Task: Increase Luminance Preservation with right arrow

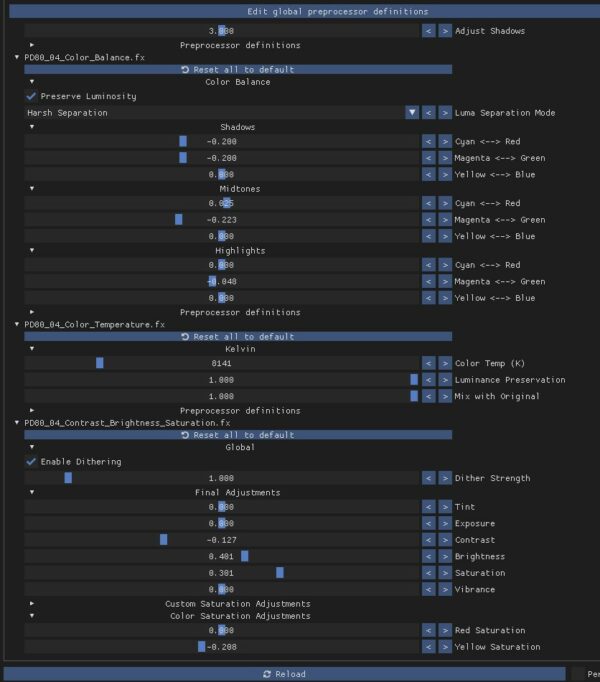Action: point(445,380)
